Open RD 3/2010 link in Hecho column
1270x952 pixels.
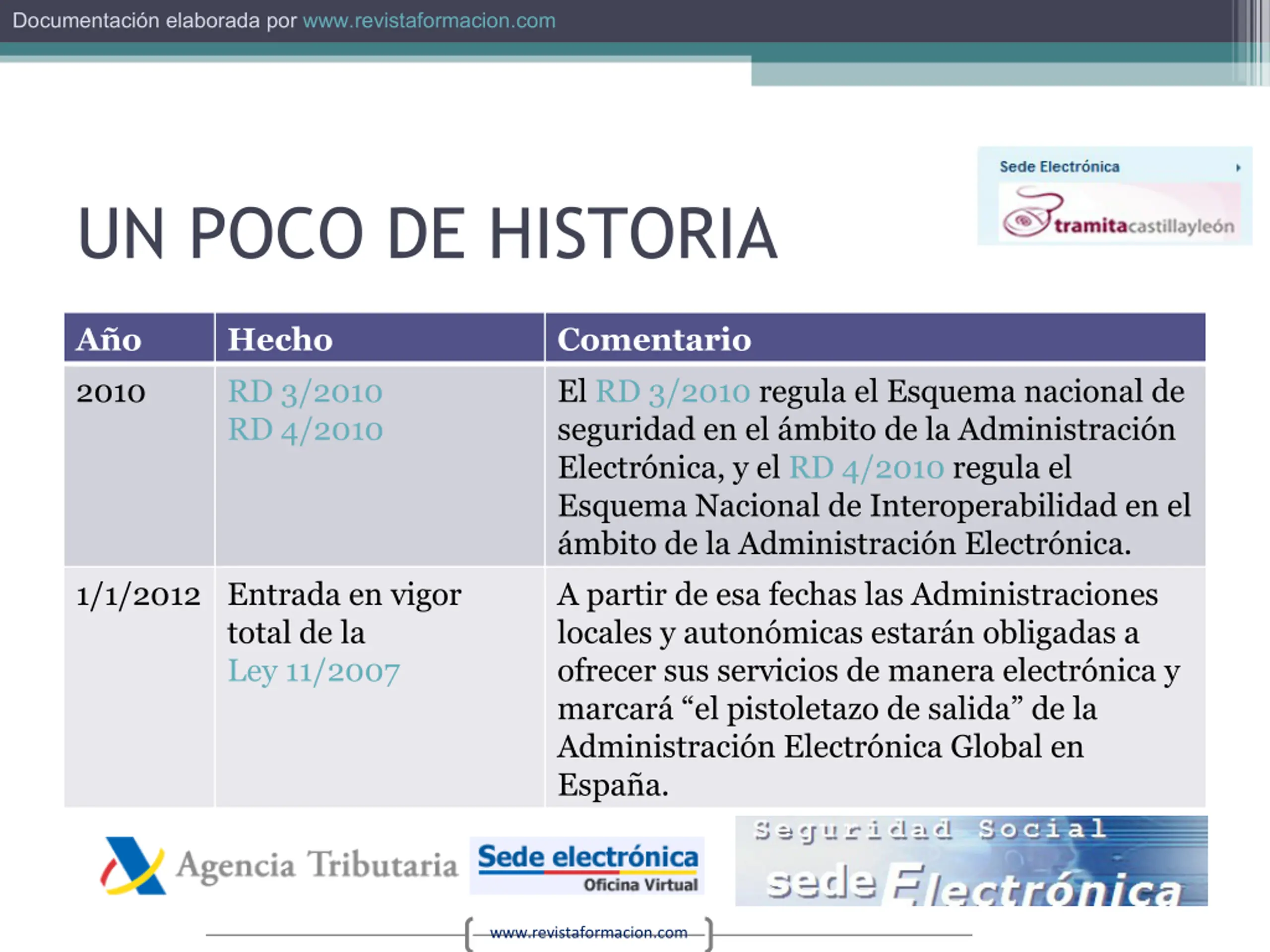click(x=305, y=393)
